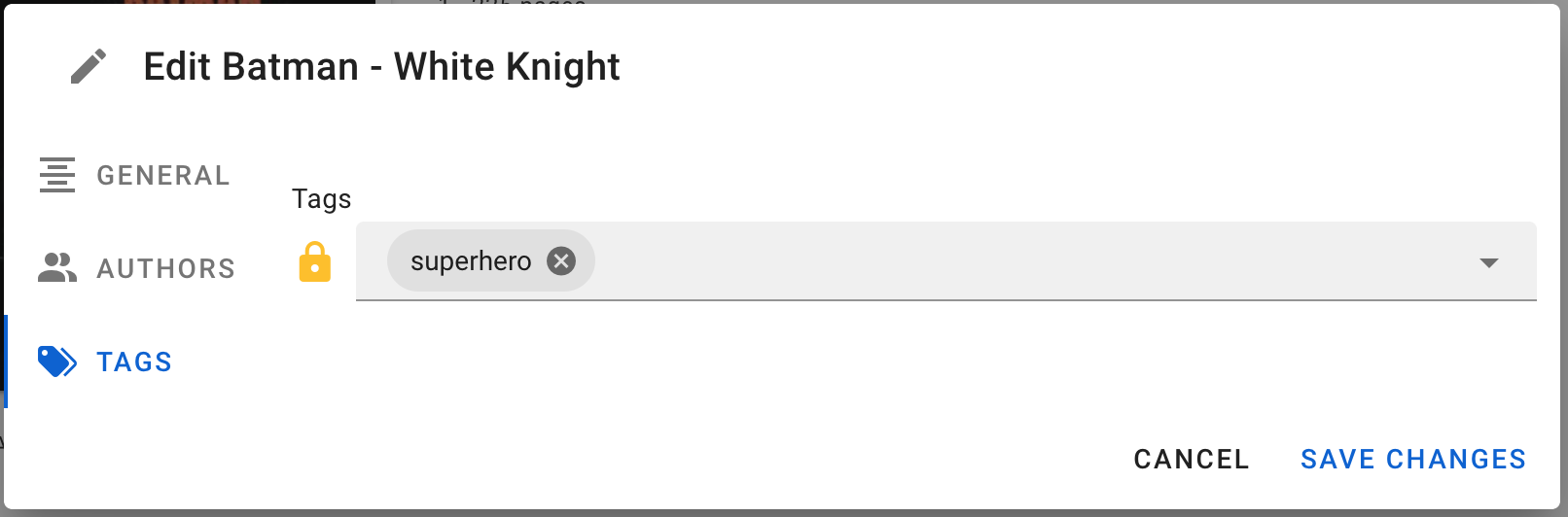Remove the superhero tag chip
This screenshot has width=1568, height=517.
click(561, 260)
